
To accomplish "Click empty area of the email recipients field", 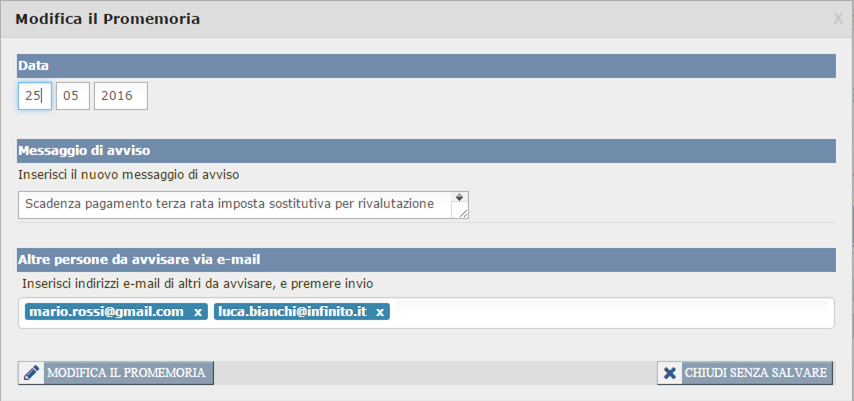I will [610, 312].
